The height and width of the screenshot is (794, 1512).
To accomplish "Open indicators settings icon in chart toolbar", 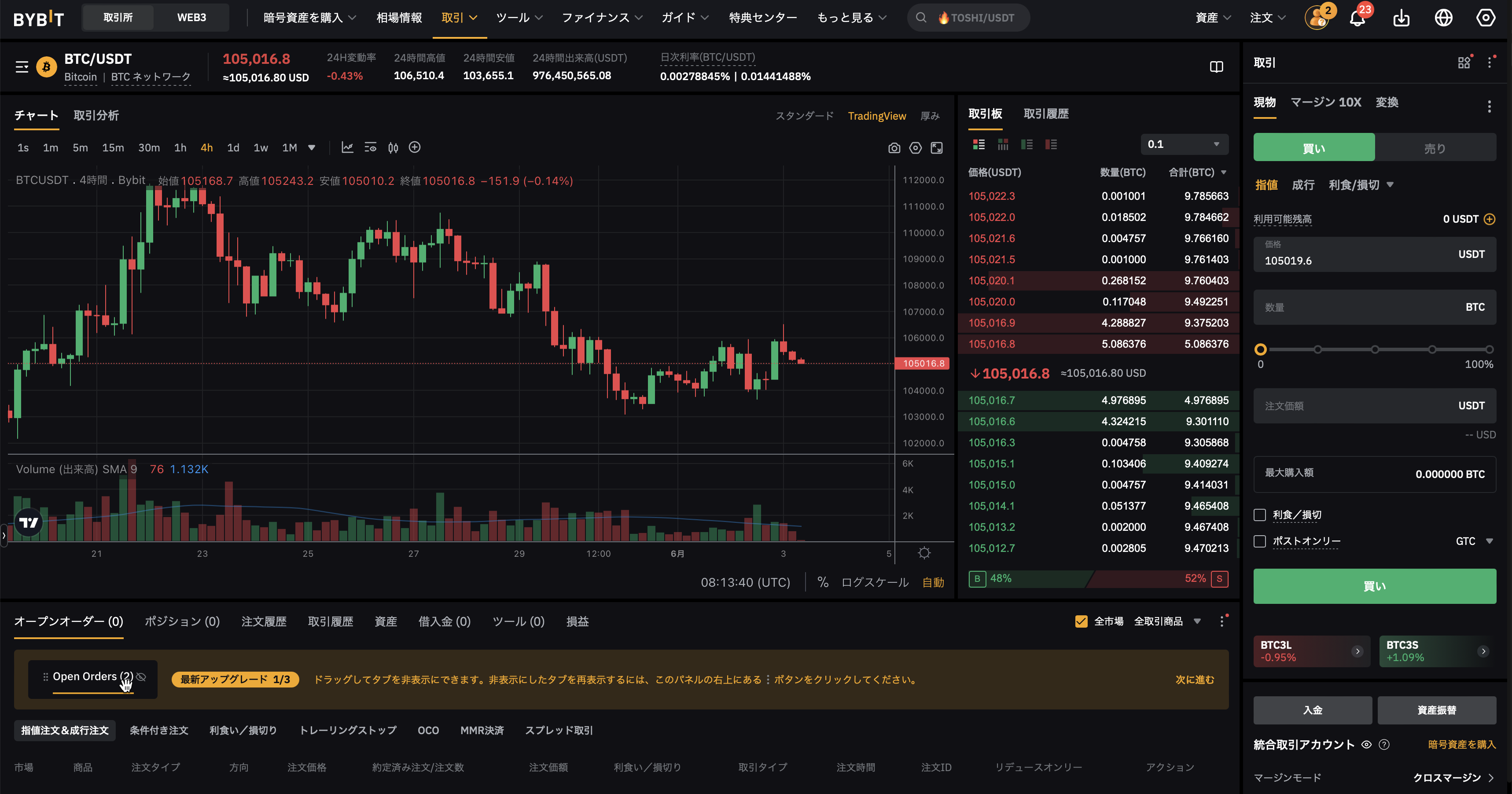I will coord(370,147).
